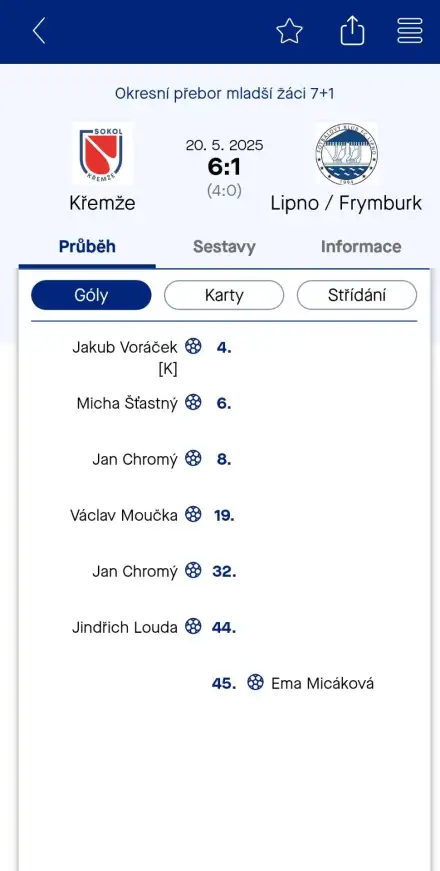Open the Informace tab
Screen dimensions: 440x871
tap(361, 247)
